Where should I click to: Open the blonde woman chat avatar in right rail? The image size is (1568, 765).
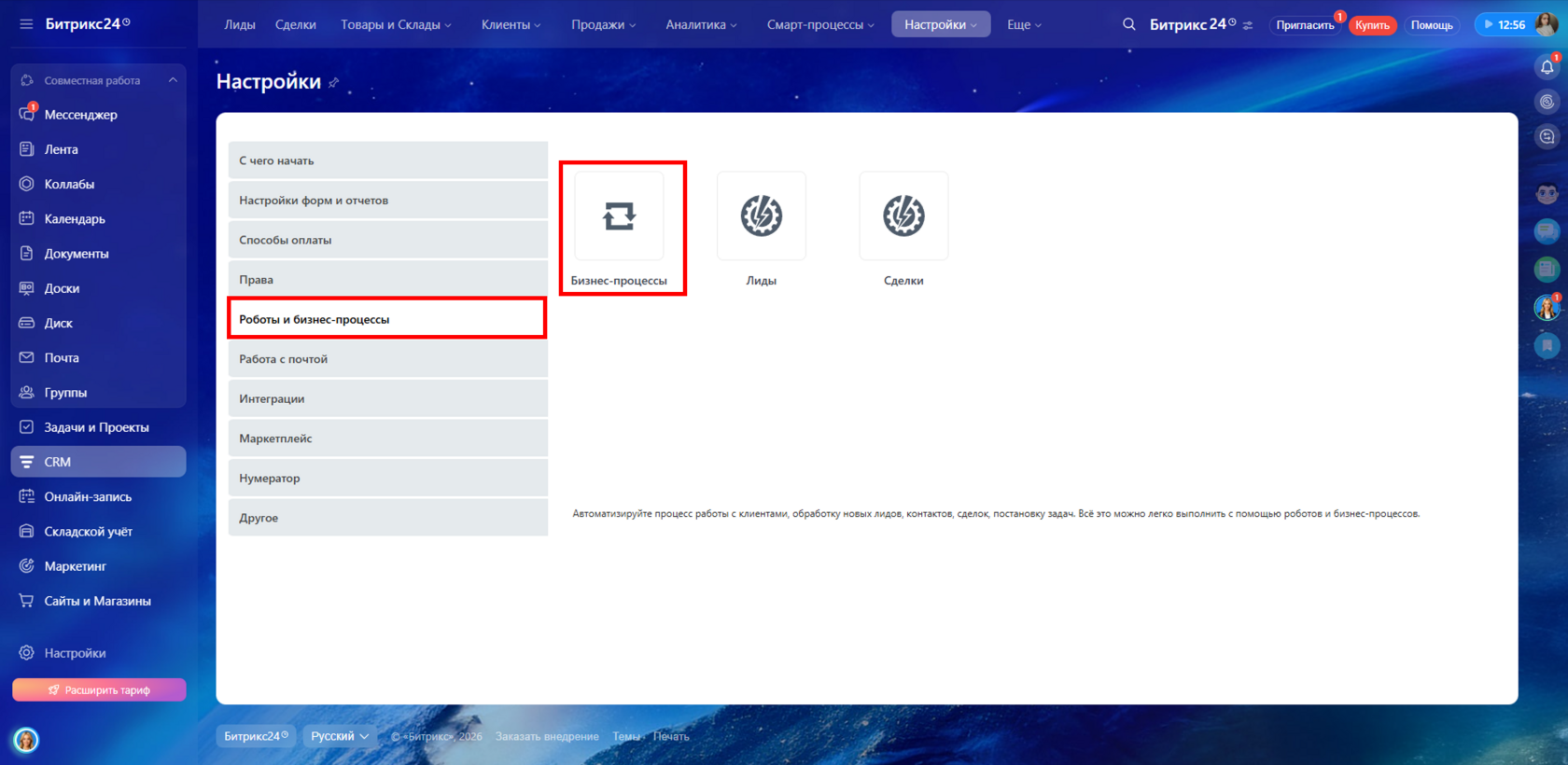[x=1547, y=308]
